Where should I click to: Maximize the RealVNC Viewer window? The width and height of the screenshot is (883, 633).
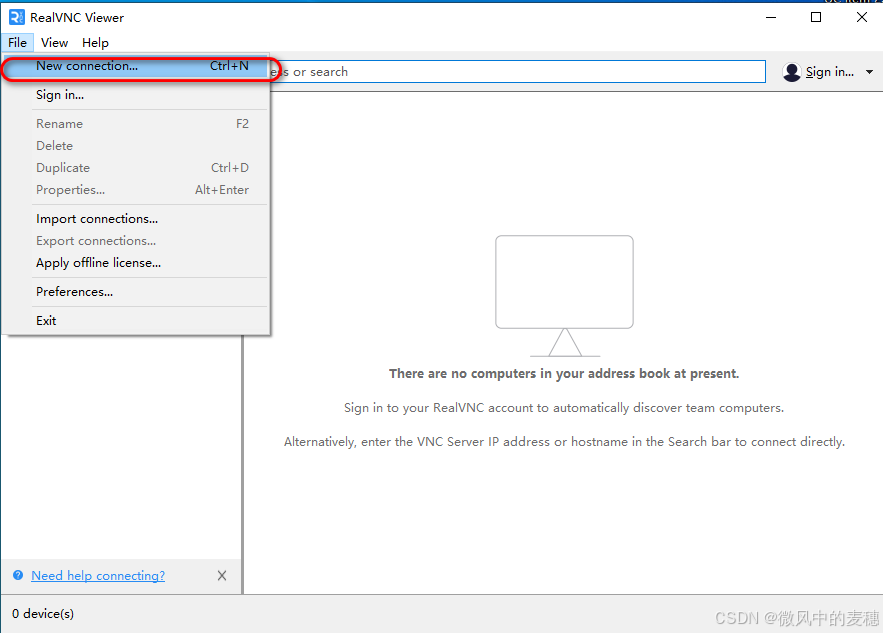click(x=815, y=17)
